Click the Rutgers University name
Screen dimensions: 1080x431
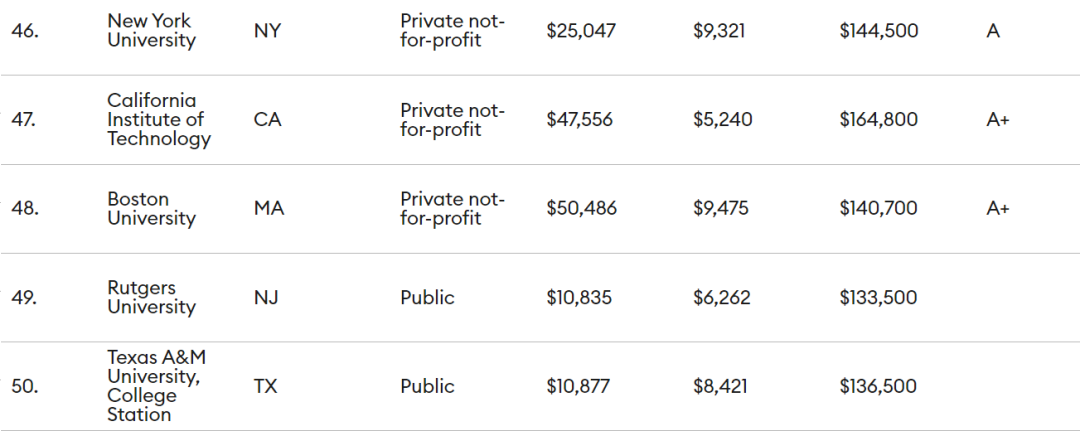pos(151,298)
